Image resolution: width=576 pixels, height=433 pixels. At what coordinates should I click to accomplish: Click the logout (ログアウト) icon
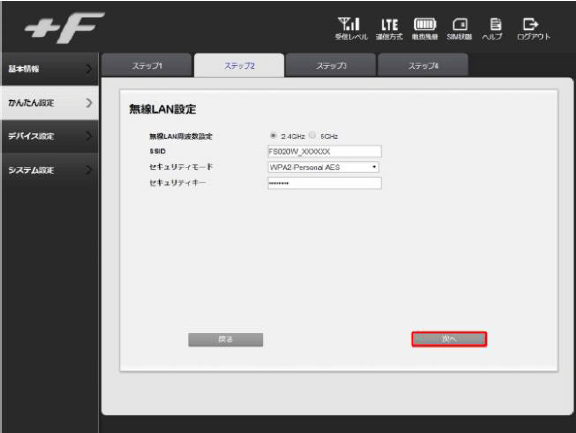coord(530,24)
